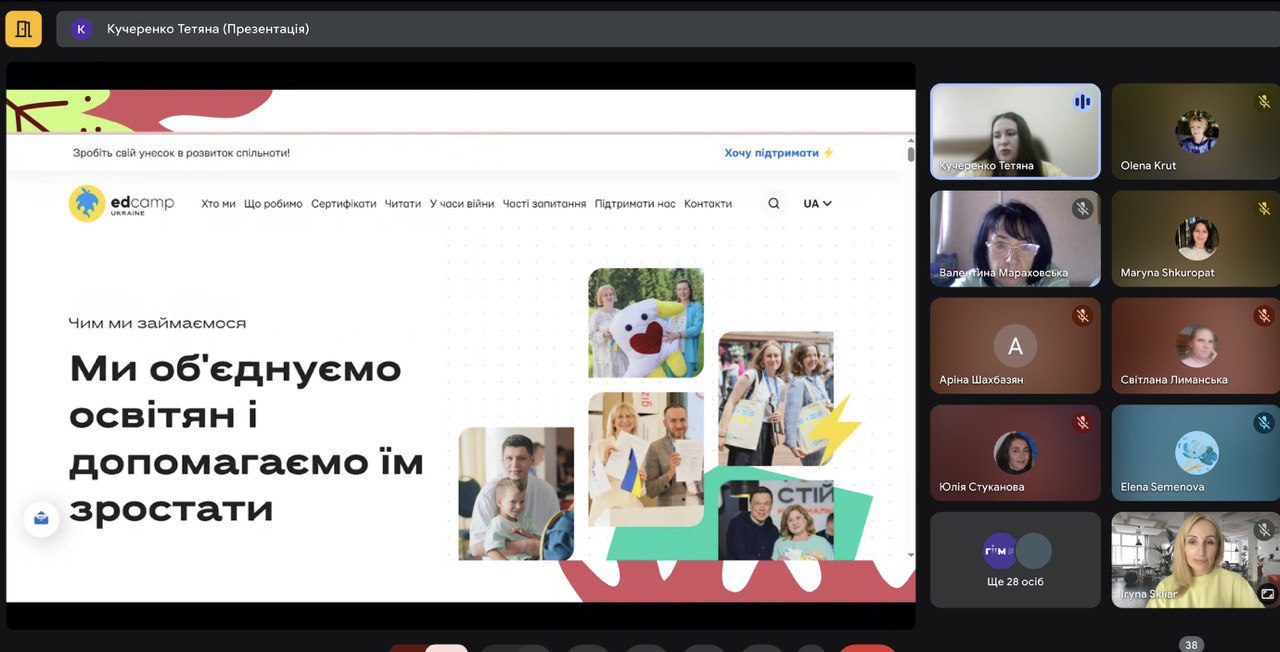Expand the 'Ще 28 осіб' participants tile

pos(1015,560)
